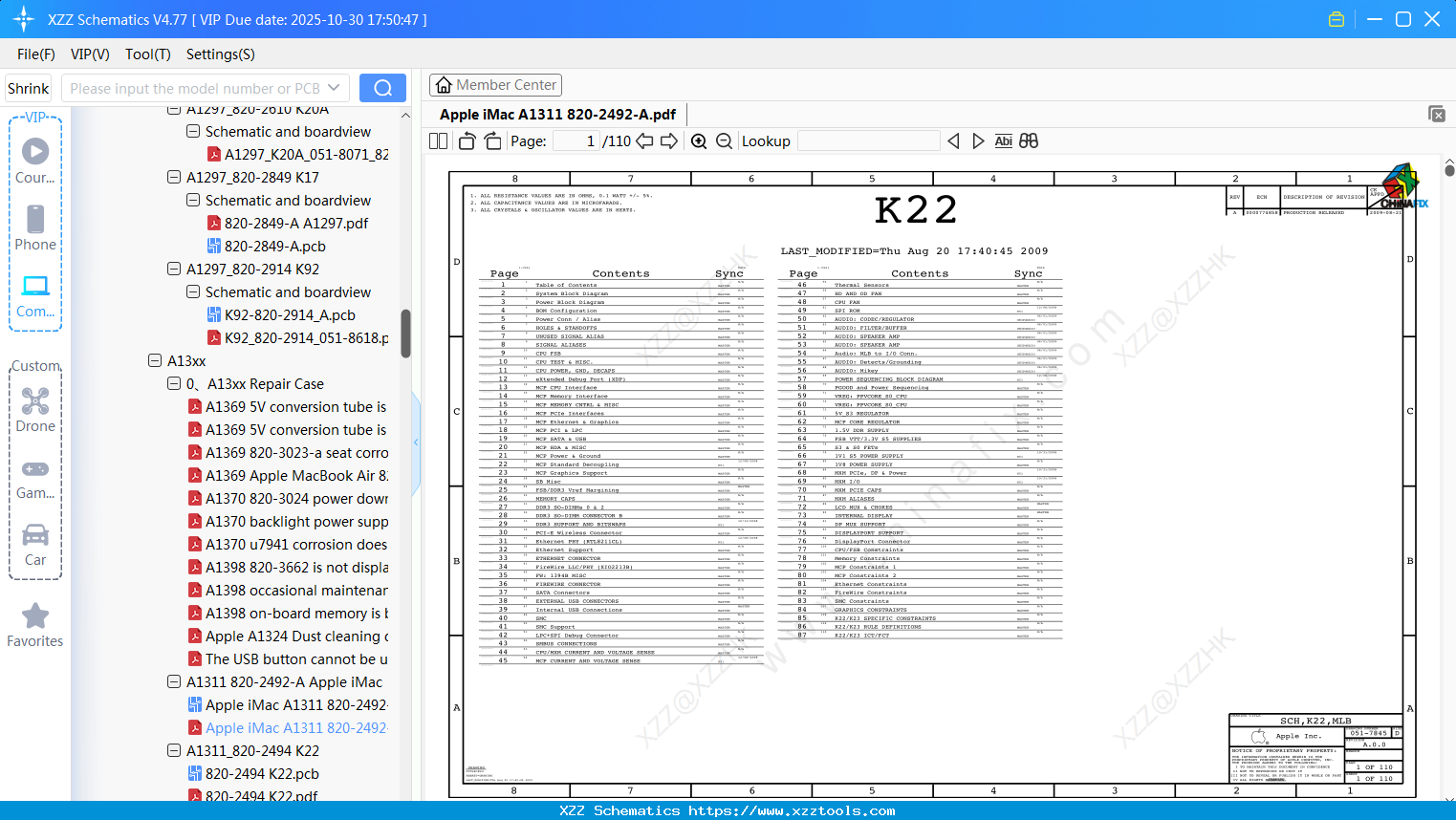
Task: Click the home icon on Member Center
Action: [x=444, y=85]
